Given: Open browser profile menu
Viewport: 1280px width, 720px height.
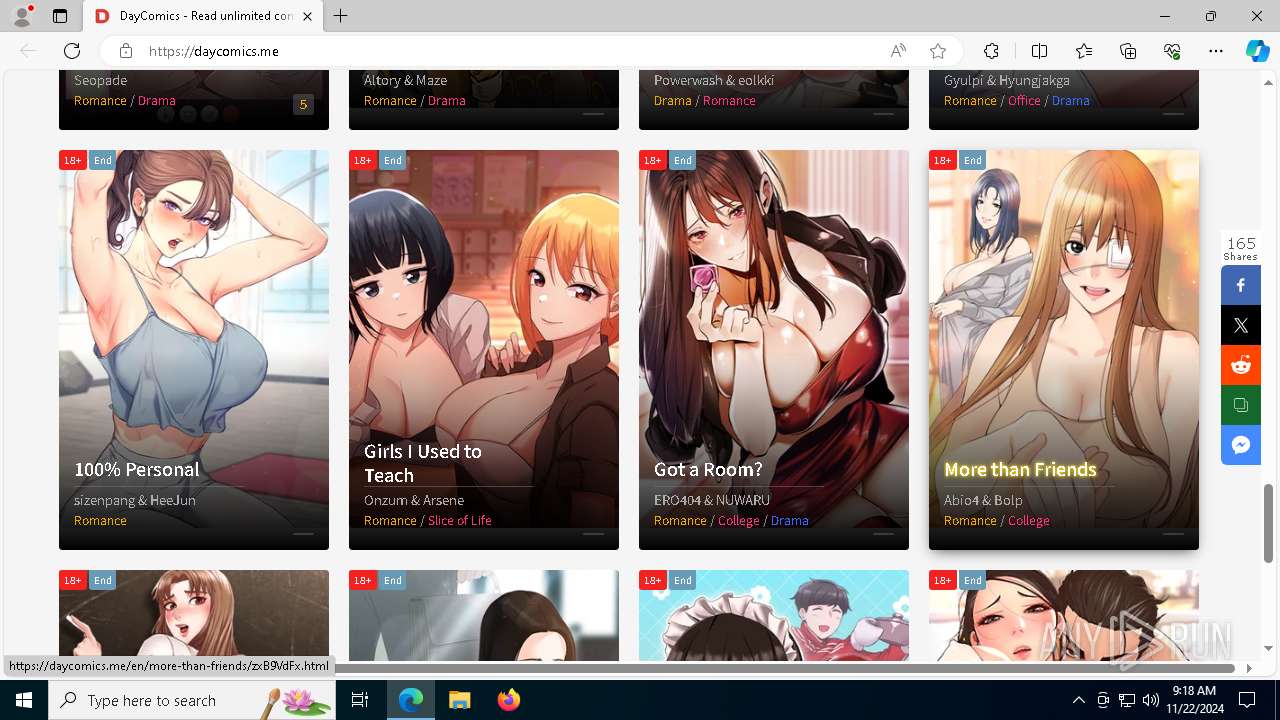Looking at the screenshot, I should [22, 16].
